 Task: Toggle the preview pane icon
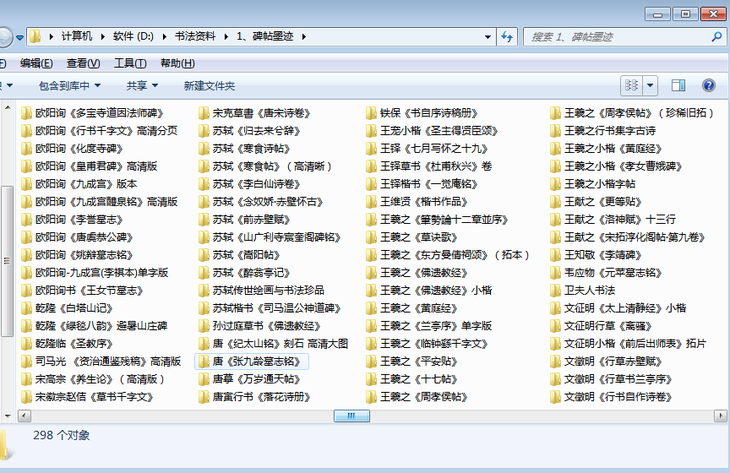[681, 86]
